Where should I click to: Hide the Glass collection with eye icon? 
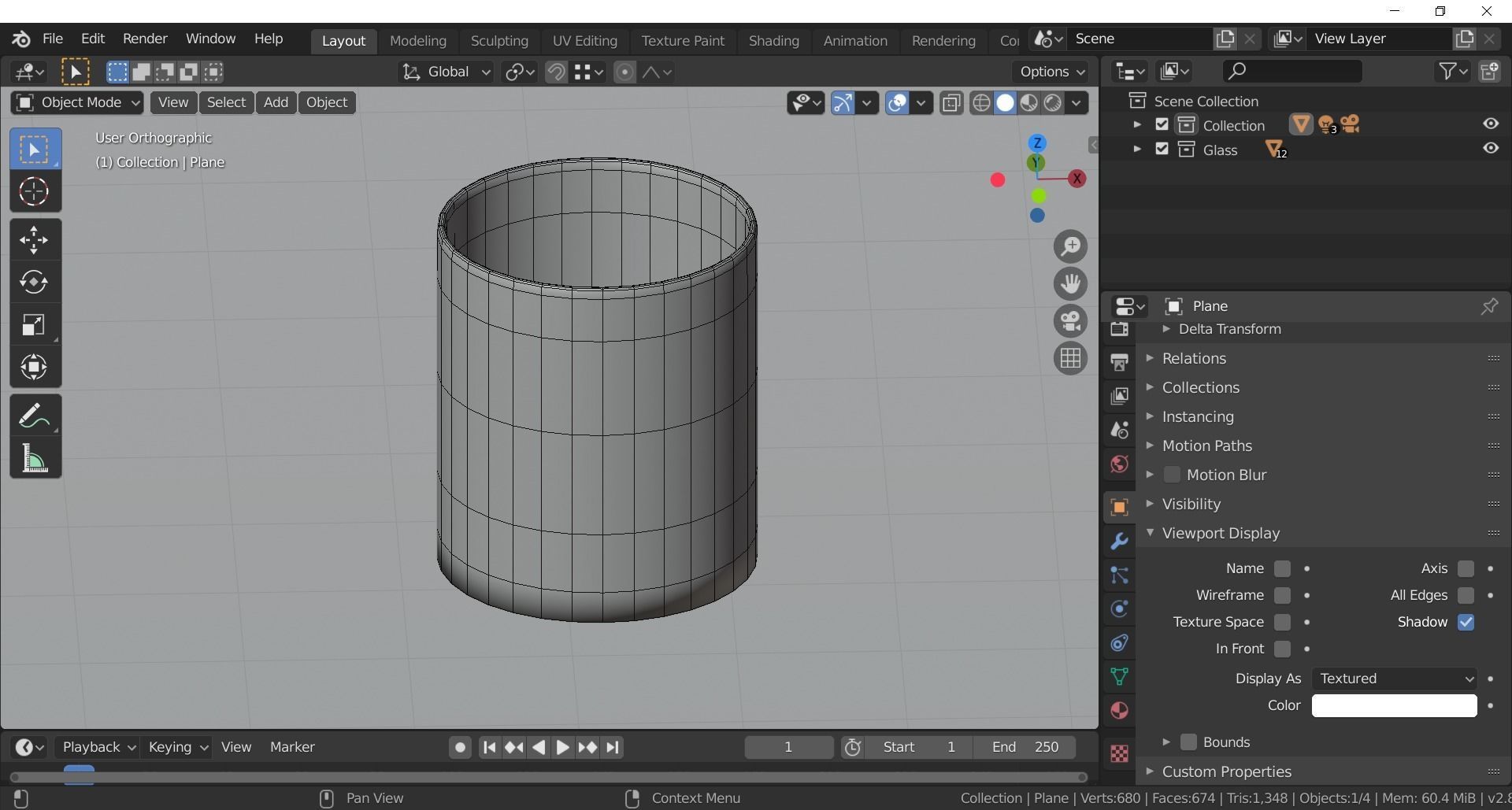click(1491, 149)
